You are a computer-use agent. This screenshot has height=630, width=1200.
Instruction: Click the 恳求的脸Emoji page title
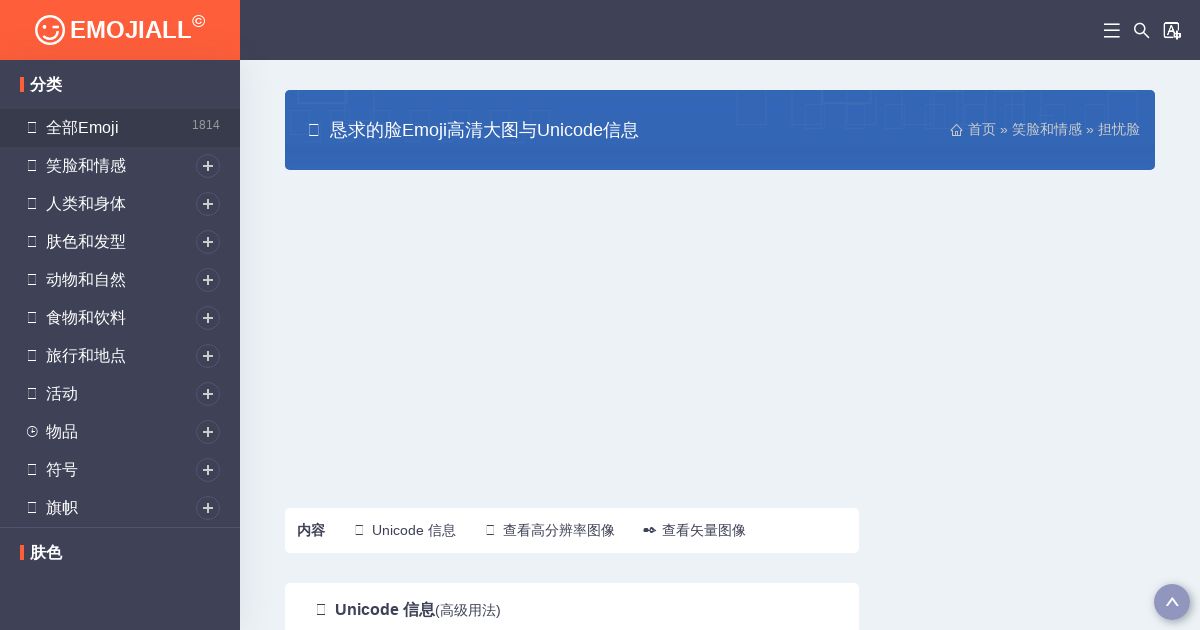pos(484,130)
